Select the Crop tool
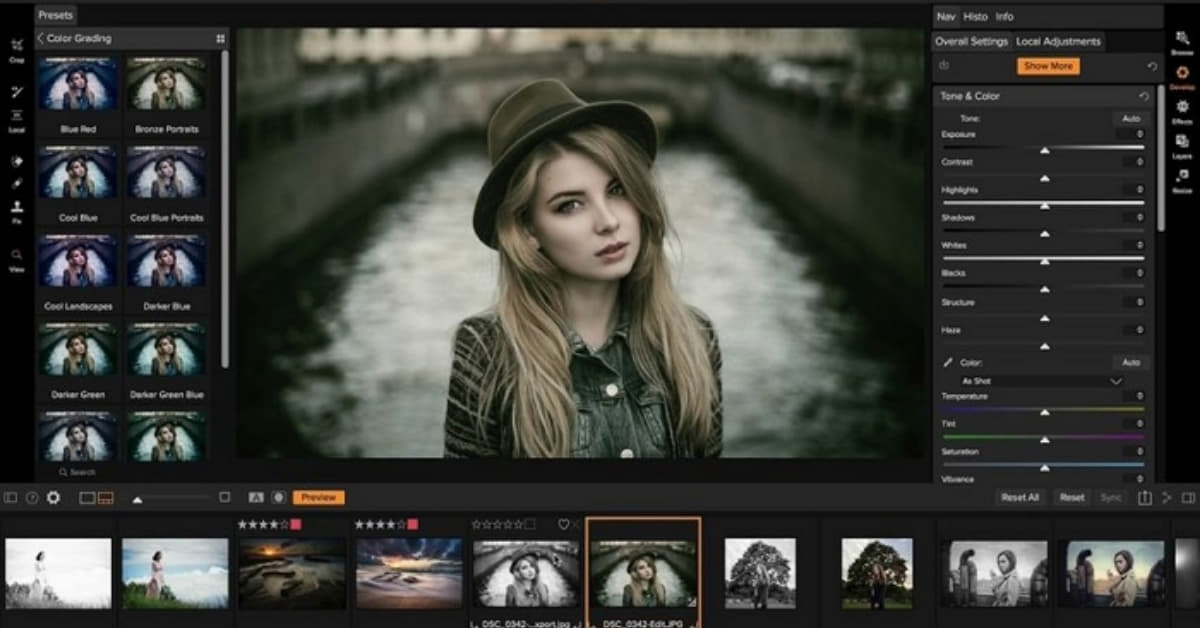The height and width of the screenshot is (628, 1200). click(x=17, y=50)
